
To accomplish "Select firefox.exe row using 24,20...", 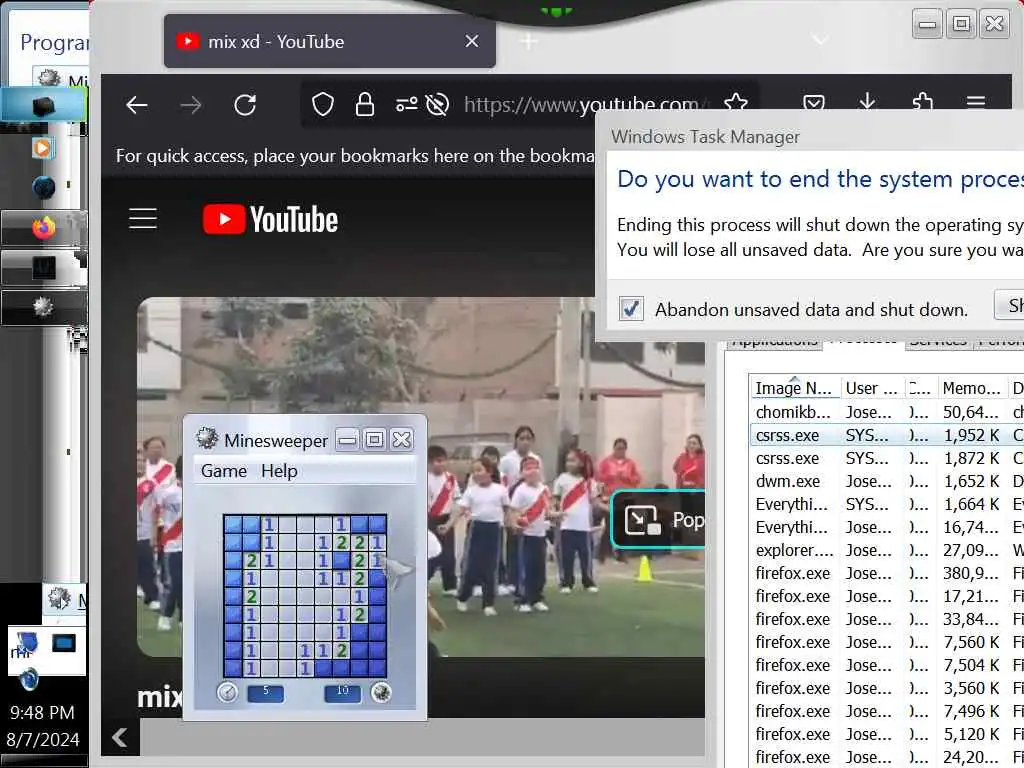I will pos(887,757).
